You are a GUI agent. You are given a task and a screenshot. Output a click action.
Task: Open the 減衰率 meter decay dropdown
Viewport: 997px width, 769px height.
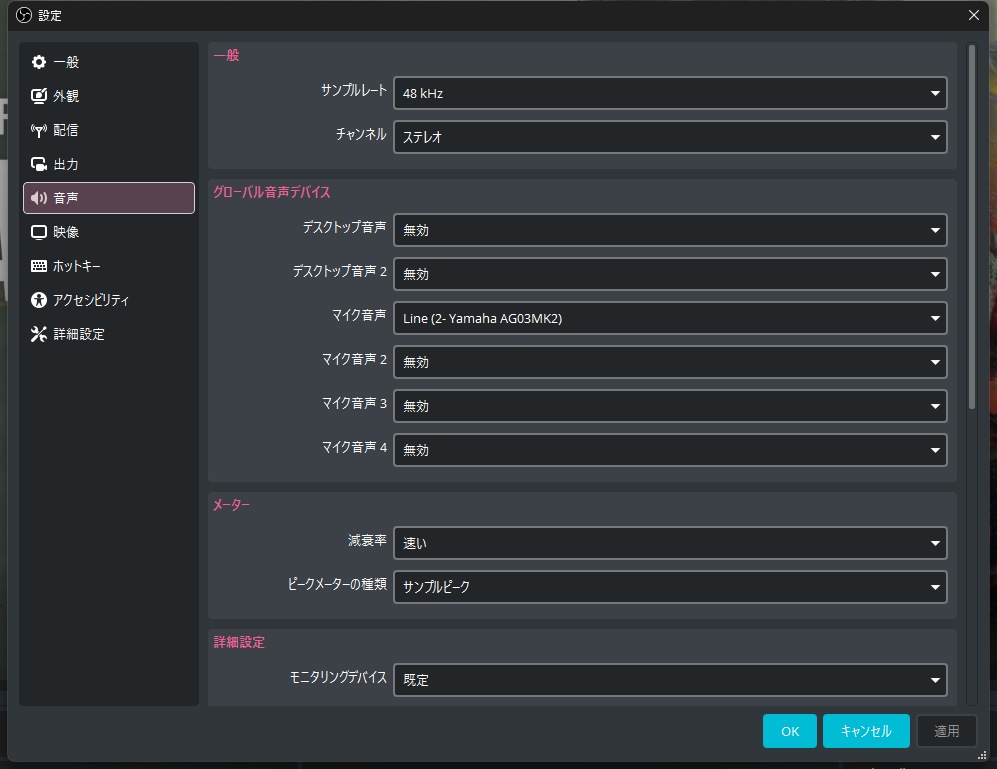(x=669, y=543)
